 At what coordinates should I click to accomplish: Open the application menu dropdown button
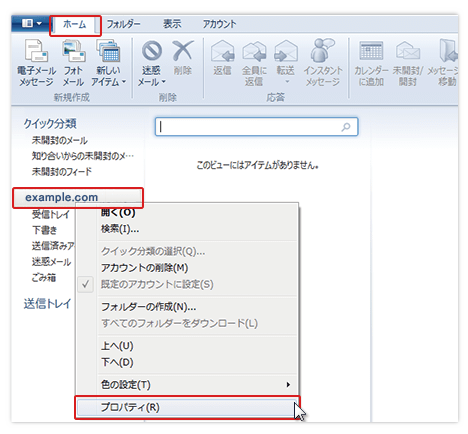31,23
